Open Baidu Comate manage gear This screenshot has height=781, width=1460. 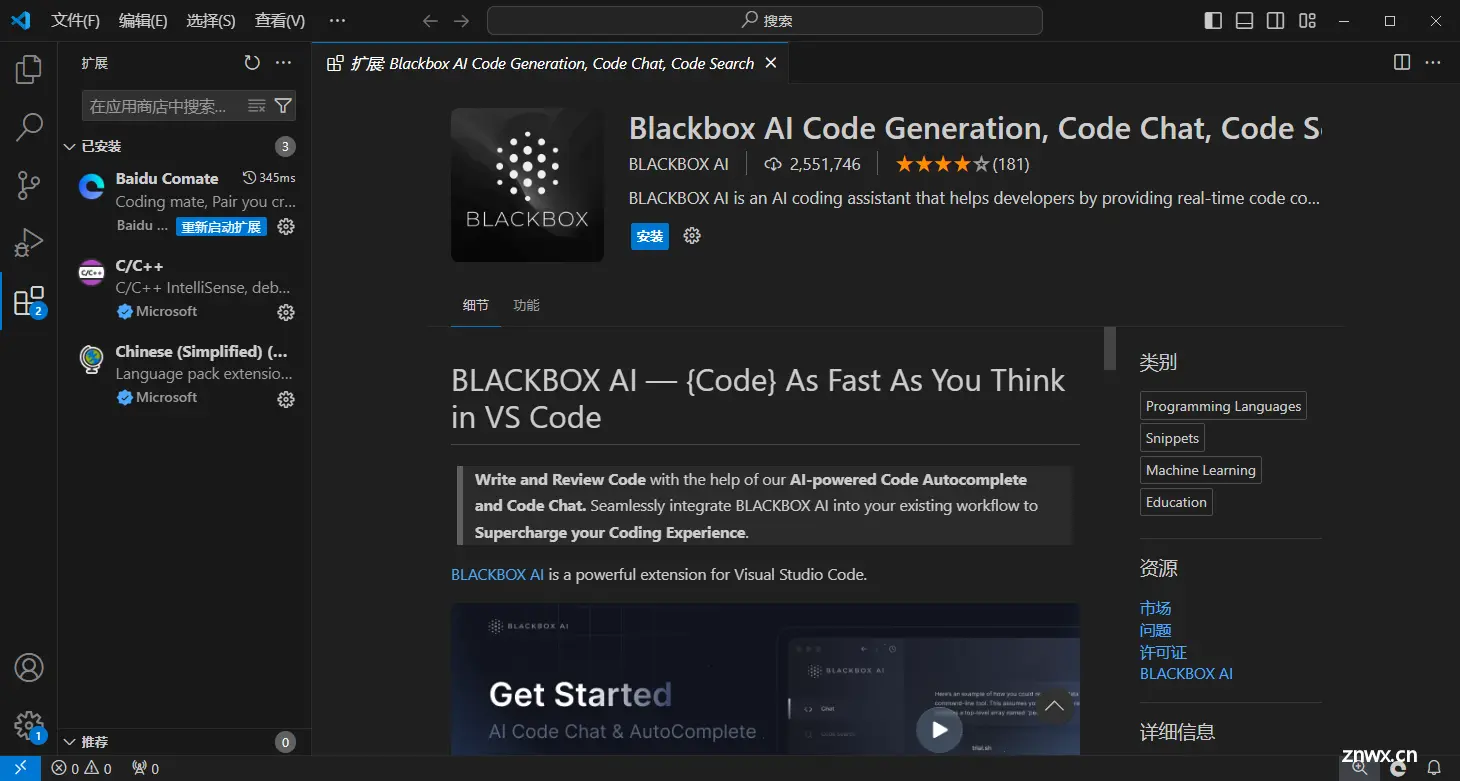(286, 227)
